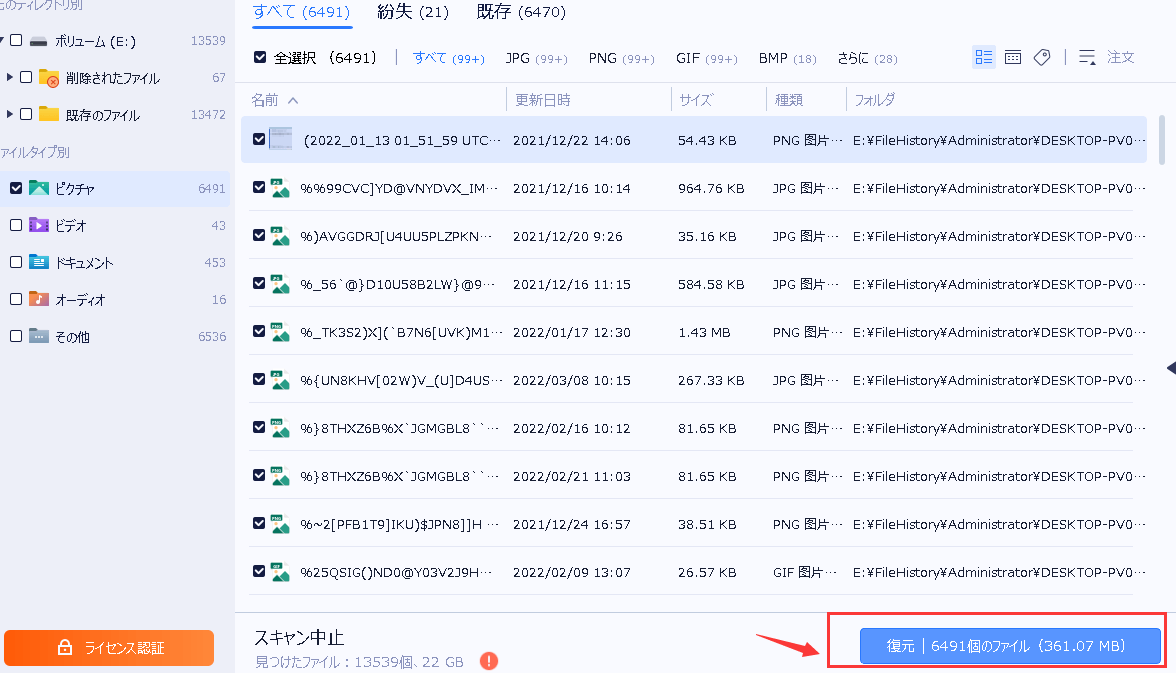Screen dimensions: 1176x673
Task: Expand the 既存のファイル tree node
Action: [12, 113]
